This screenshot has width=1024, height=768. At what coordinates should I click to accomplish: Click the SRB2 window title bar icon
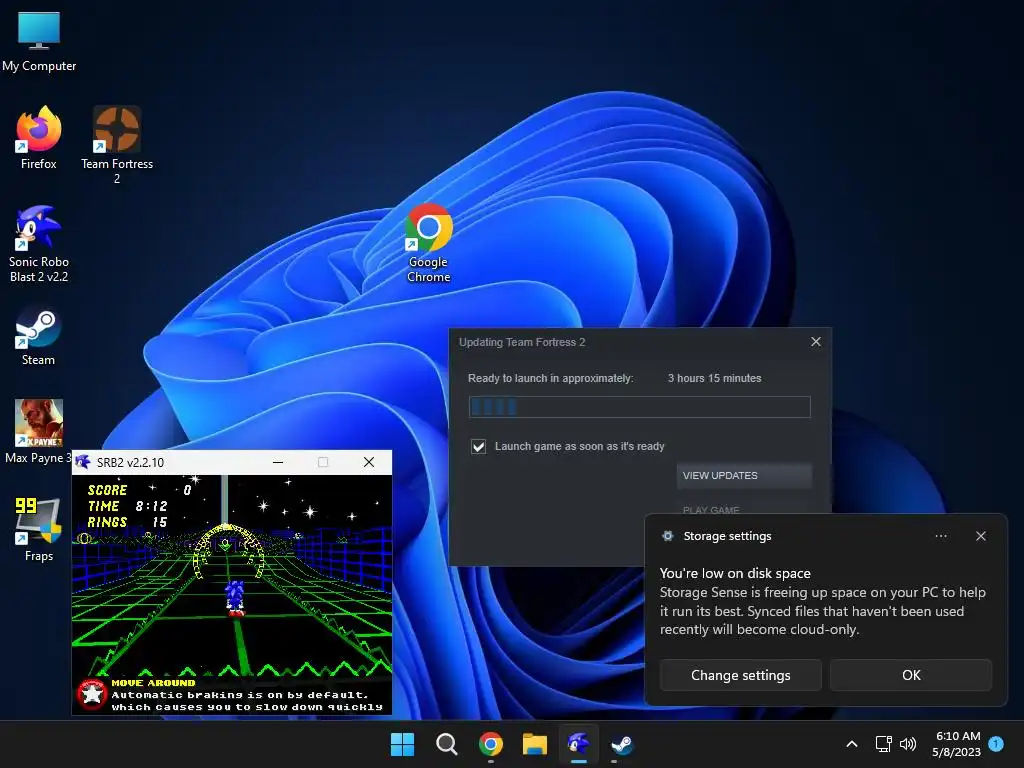pos(83,462)
